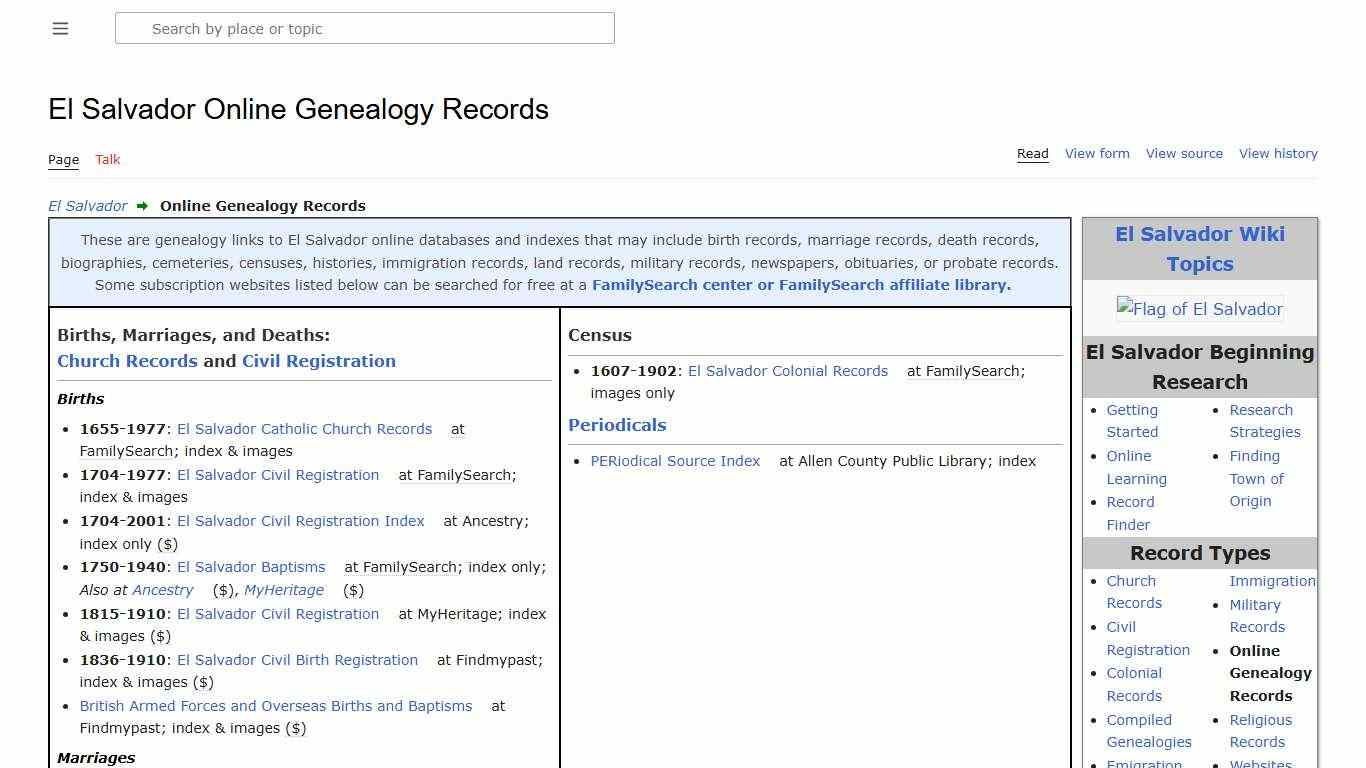Switch to the Talk tab
Image resolution: width=1366 pixels, height=768 pixels.
pos(107,159)
